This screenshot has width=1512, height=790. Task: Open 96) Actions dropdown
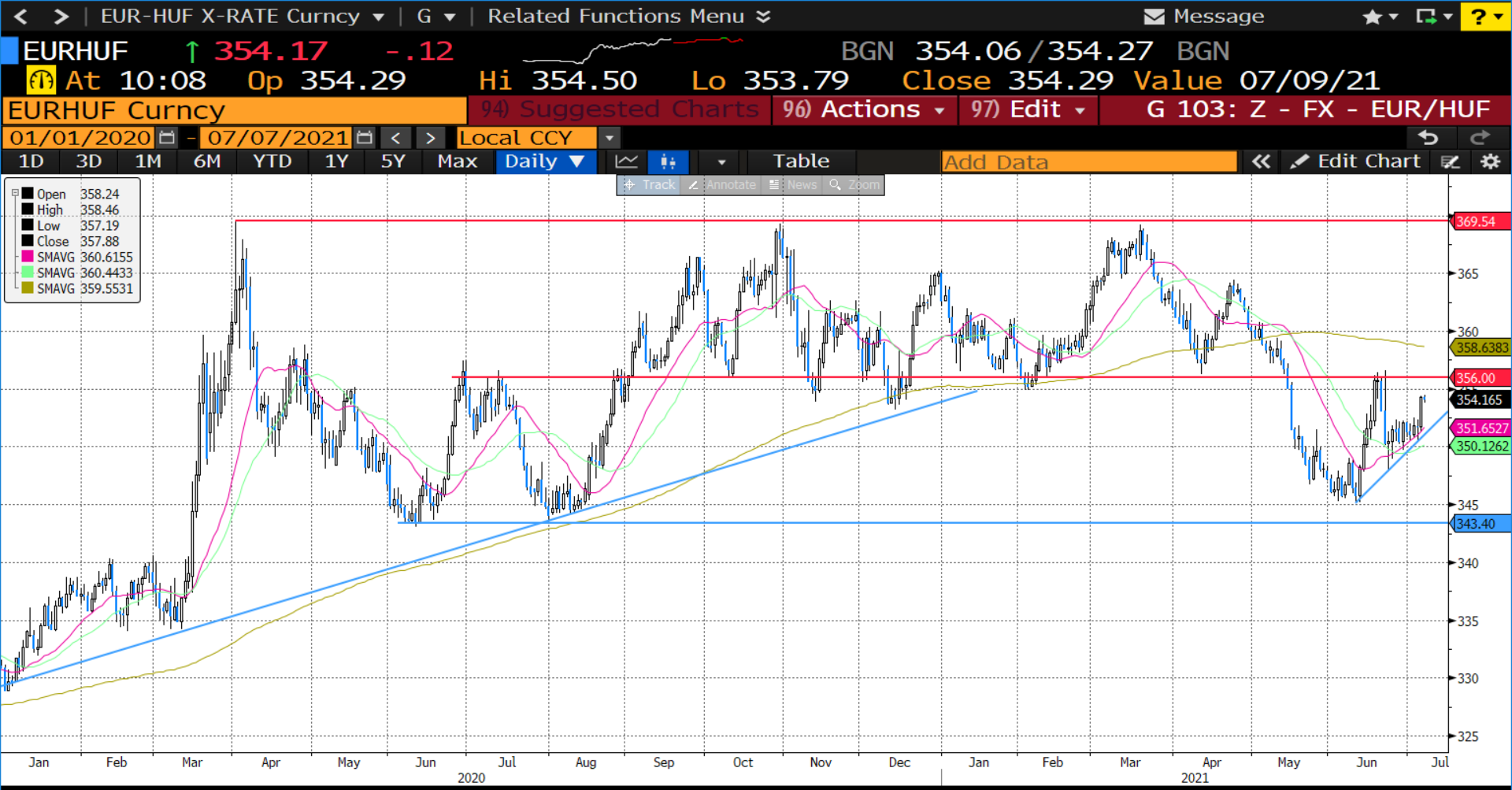coord(864,109)
